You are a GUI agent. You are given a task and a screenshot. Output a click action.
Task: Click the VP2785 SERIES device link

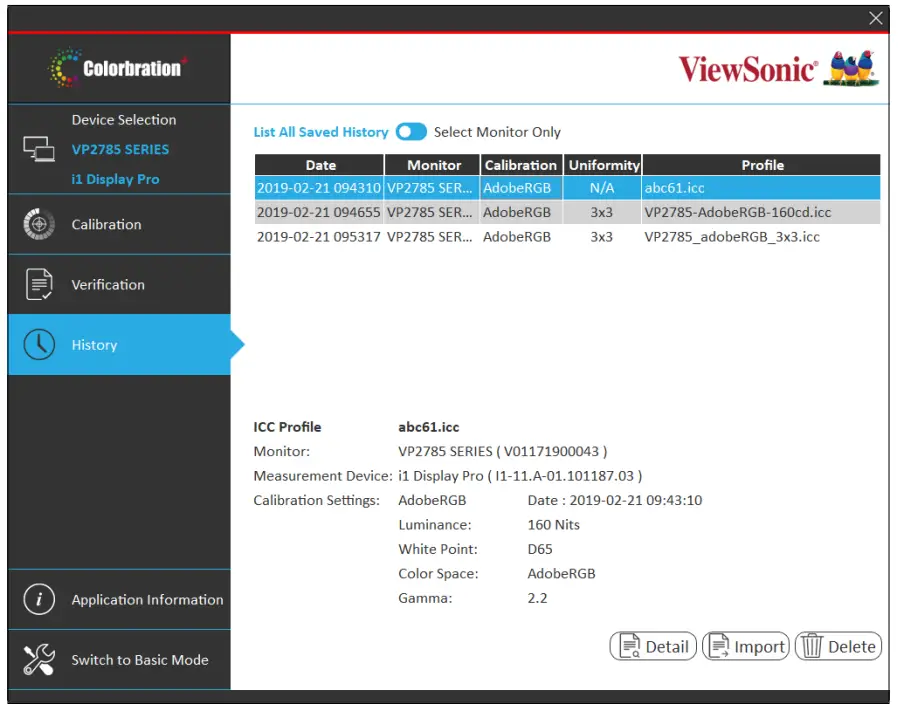(120, 150)
